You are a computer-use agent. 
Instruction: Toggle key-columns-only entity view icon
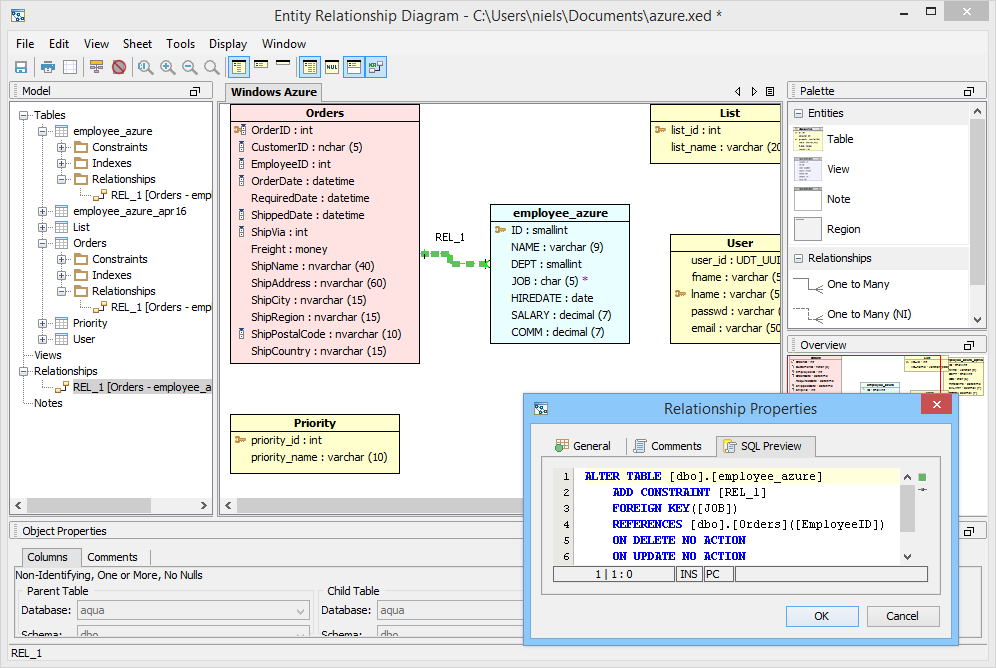tap(261, 64)
